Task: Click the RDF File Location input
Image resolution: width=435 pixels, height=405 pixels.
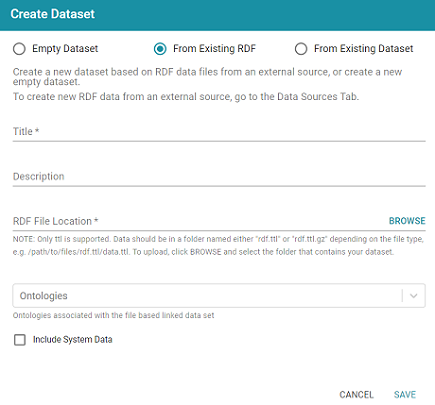Action: click(198, 221)
